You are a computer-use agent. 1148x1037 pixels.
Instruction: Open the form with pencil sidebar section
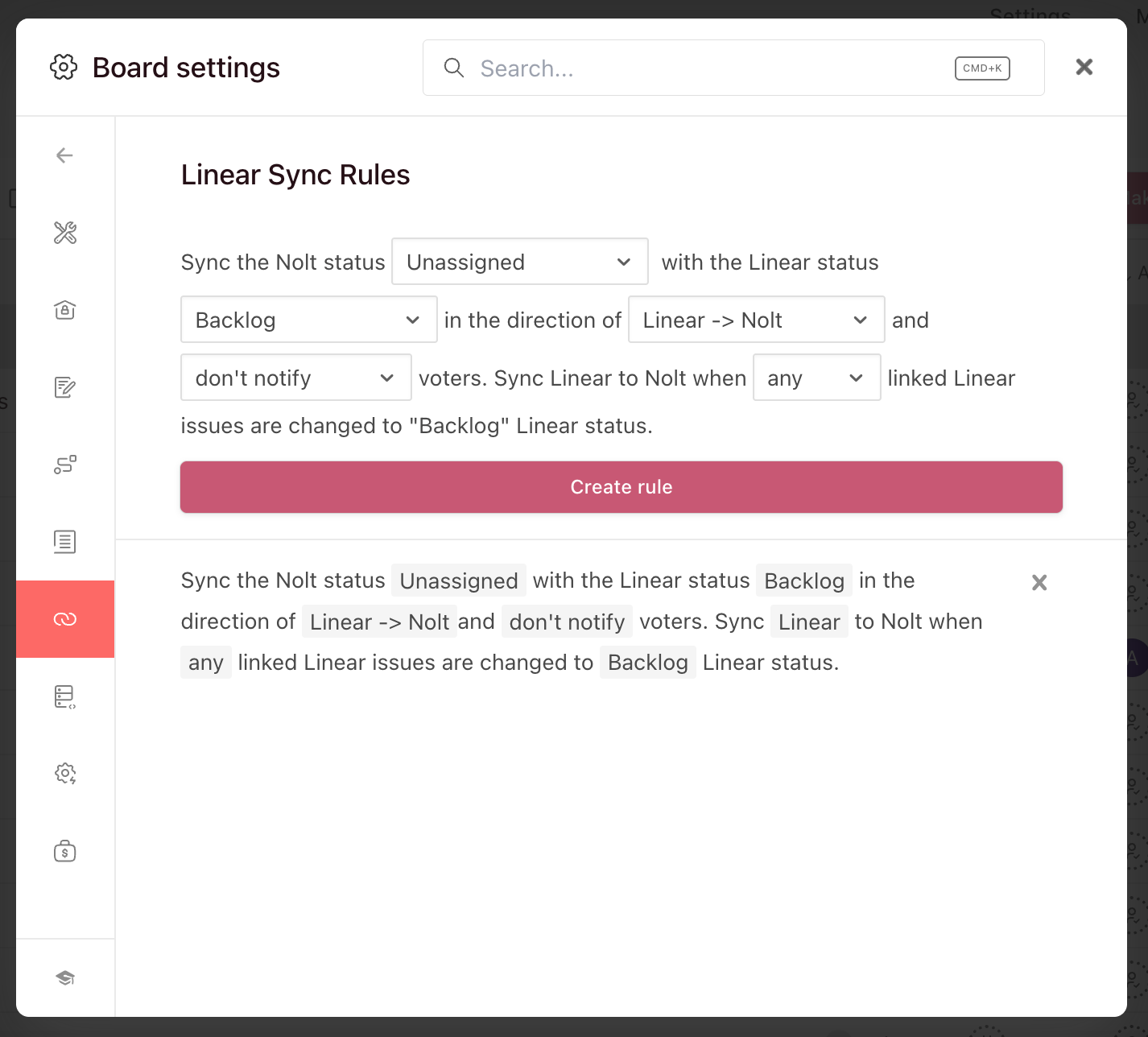tap(65, 387)
